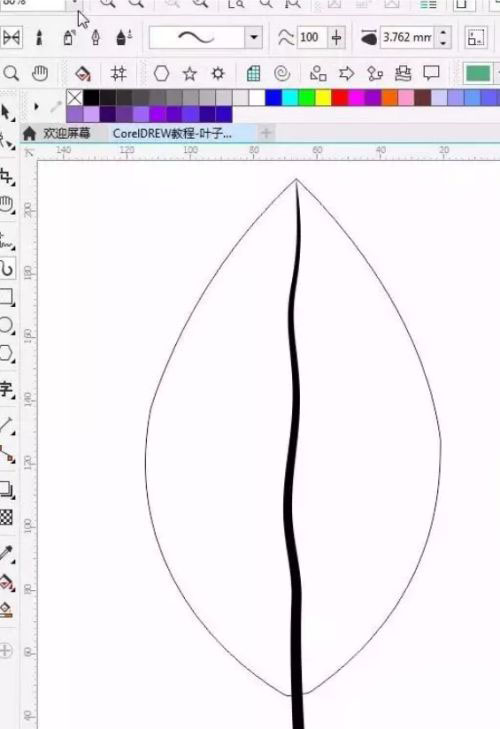The image size is (500, 729).
Task: Select the Graph Paper tool
Action: 253,73
